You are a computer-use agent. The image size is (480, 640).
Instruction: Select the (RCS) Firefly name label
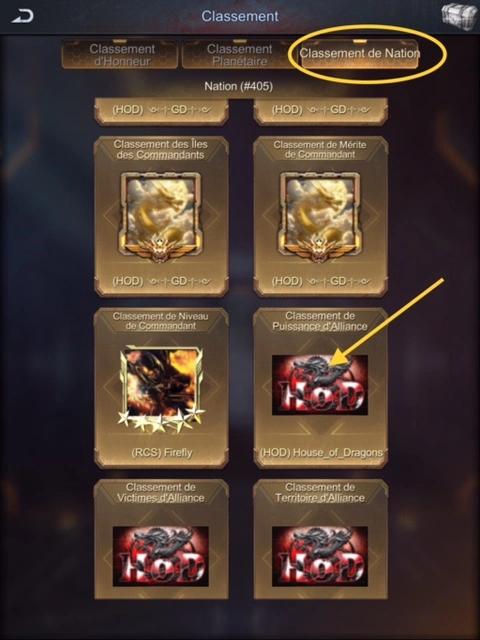click(162, 453)
